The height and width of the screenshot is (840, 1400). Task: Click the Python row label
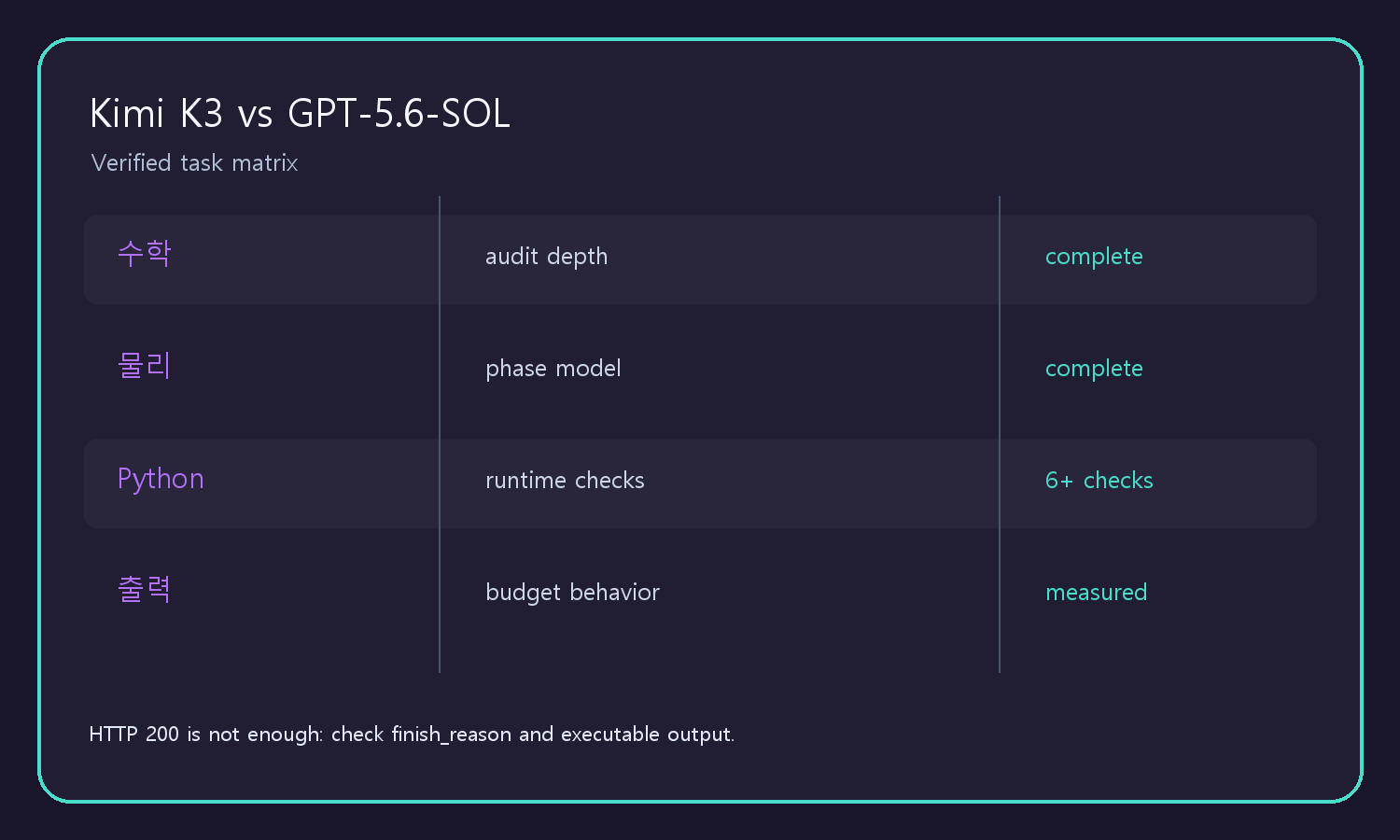[x=161, y=480]
